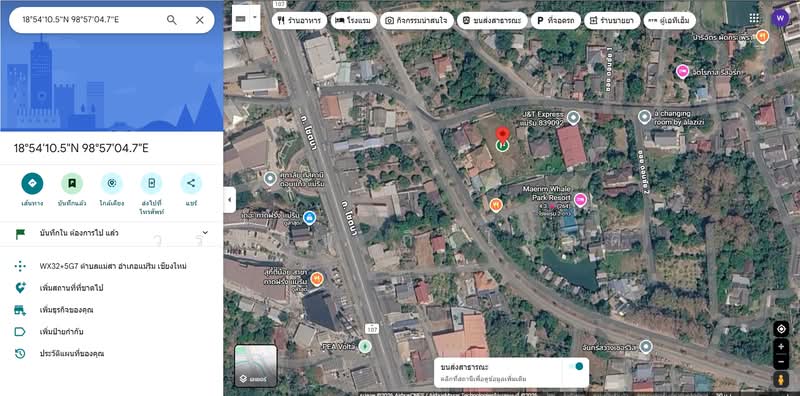This screenshot has width=800, height=396.
Task: Click เพิ่มสถานที่ที่ขาดไป add missing place
Action: 112,288
